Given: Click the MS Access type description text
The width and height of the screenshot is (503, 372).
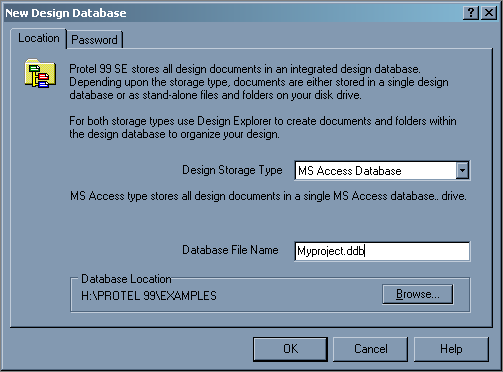Looking at the screenshot, I should click(268, 196).
